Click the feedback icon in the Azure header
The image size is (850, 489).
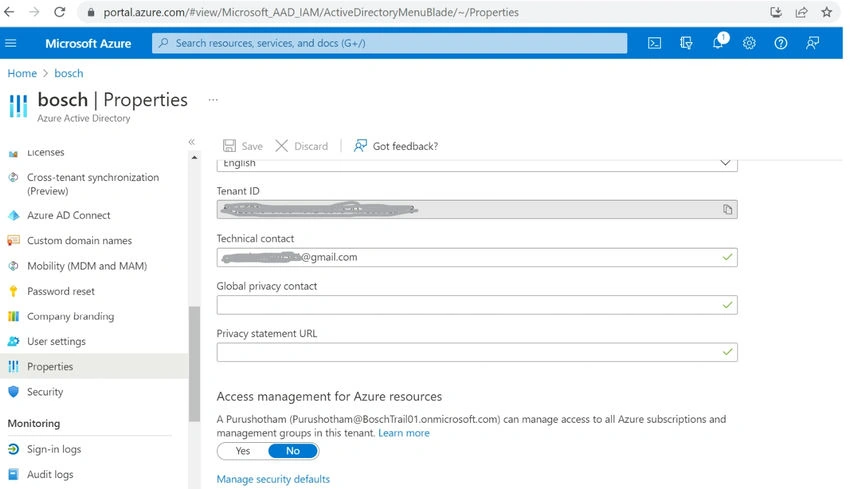click(812, 43)
